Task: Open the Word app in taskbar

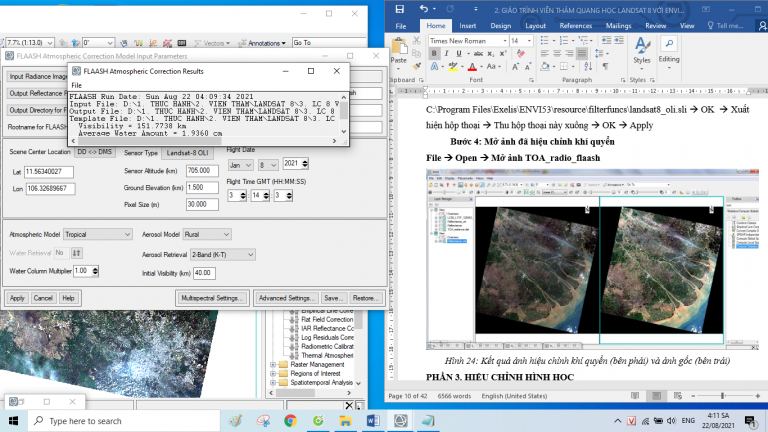Action: [x=372, y=421]
